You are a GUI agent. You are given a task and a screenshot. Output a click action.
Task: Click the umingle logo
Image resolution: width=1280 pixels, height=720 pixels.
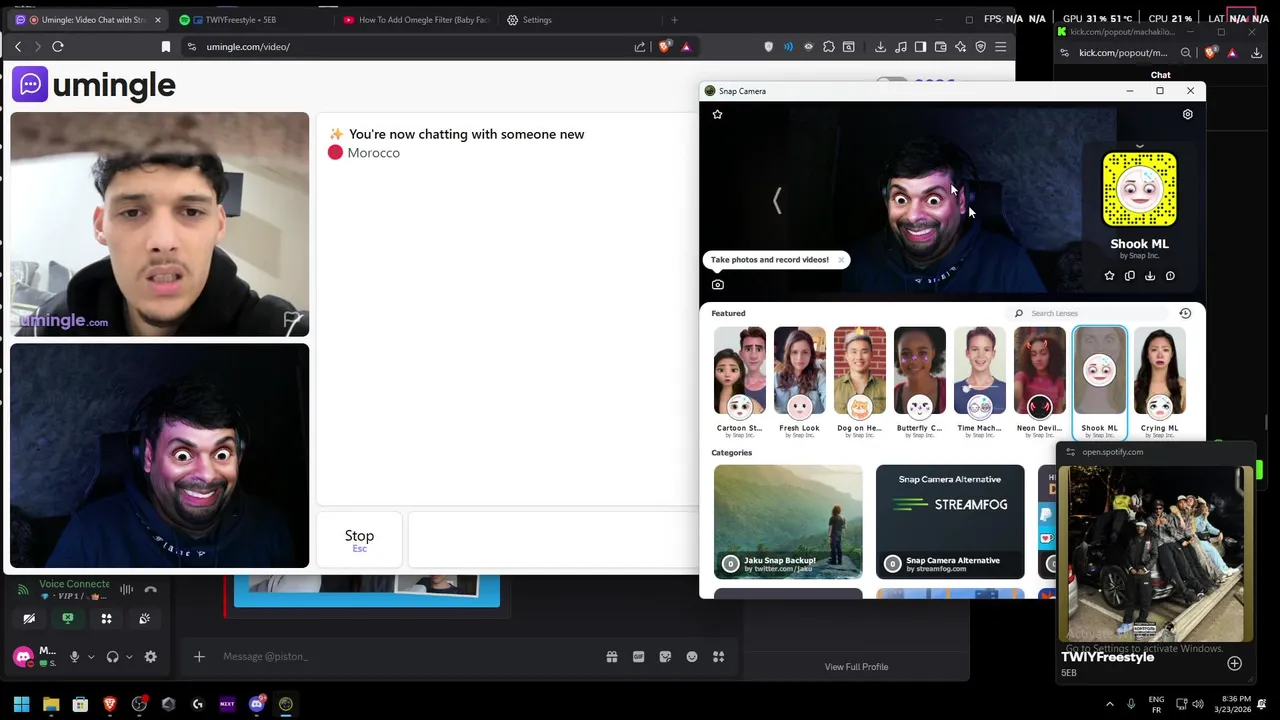(94, 86)
